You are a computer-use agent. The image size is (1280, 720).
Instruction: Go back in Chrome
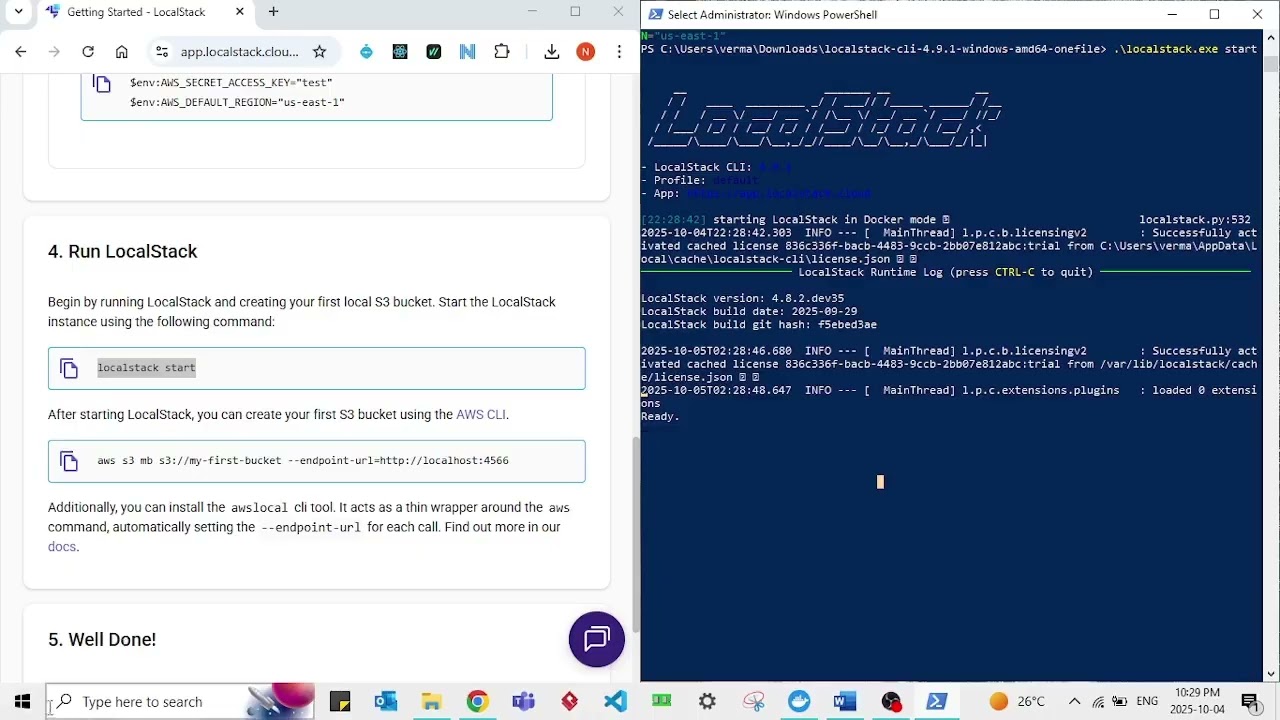(21, 52)
